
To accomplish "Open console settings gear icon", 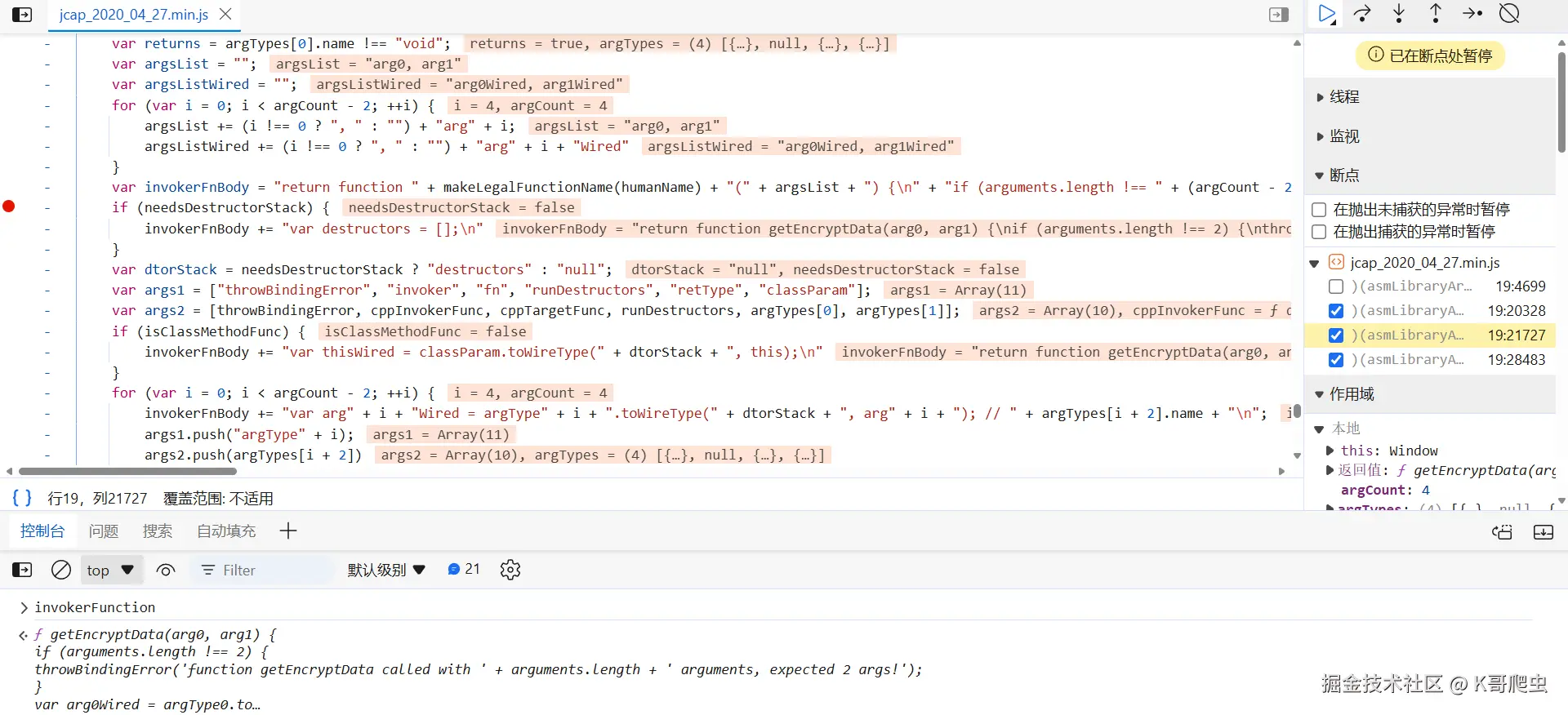I will [510, 570].
